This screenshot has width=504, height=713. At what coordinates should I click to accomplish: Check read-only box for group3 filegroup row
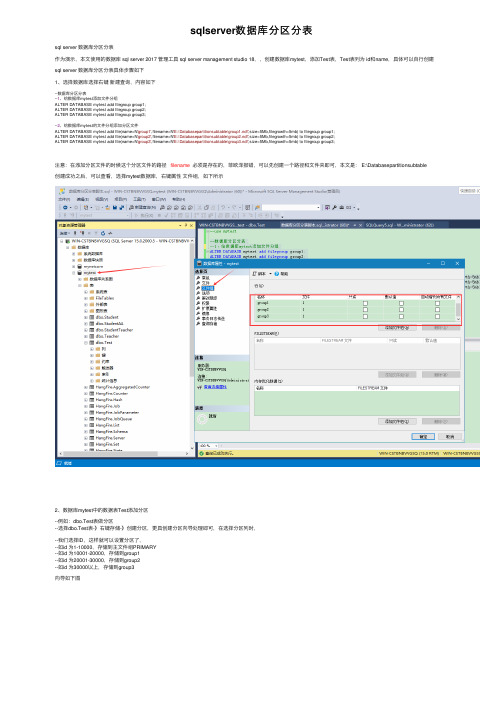click(x=365, y=316)
